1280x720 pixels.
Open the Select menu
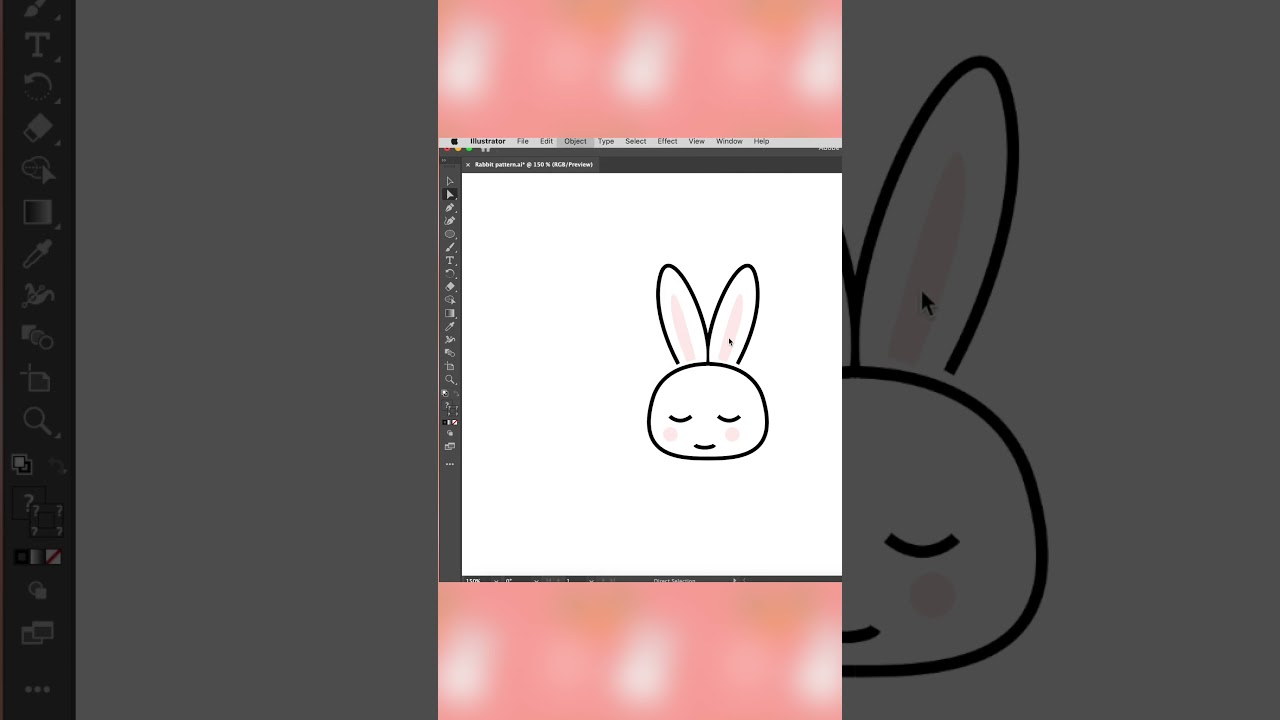636,141
